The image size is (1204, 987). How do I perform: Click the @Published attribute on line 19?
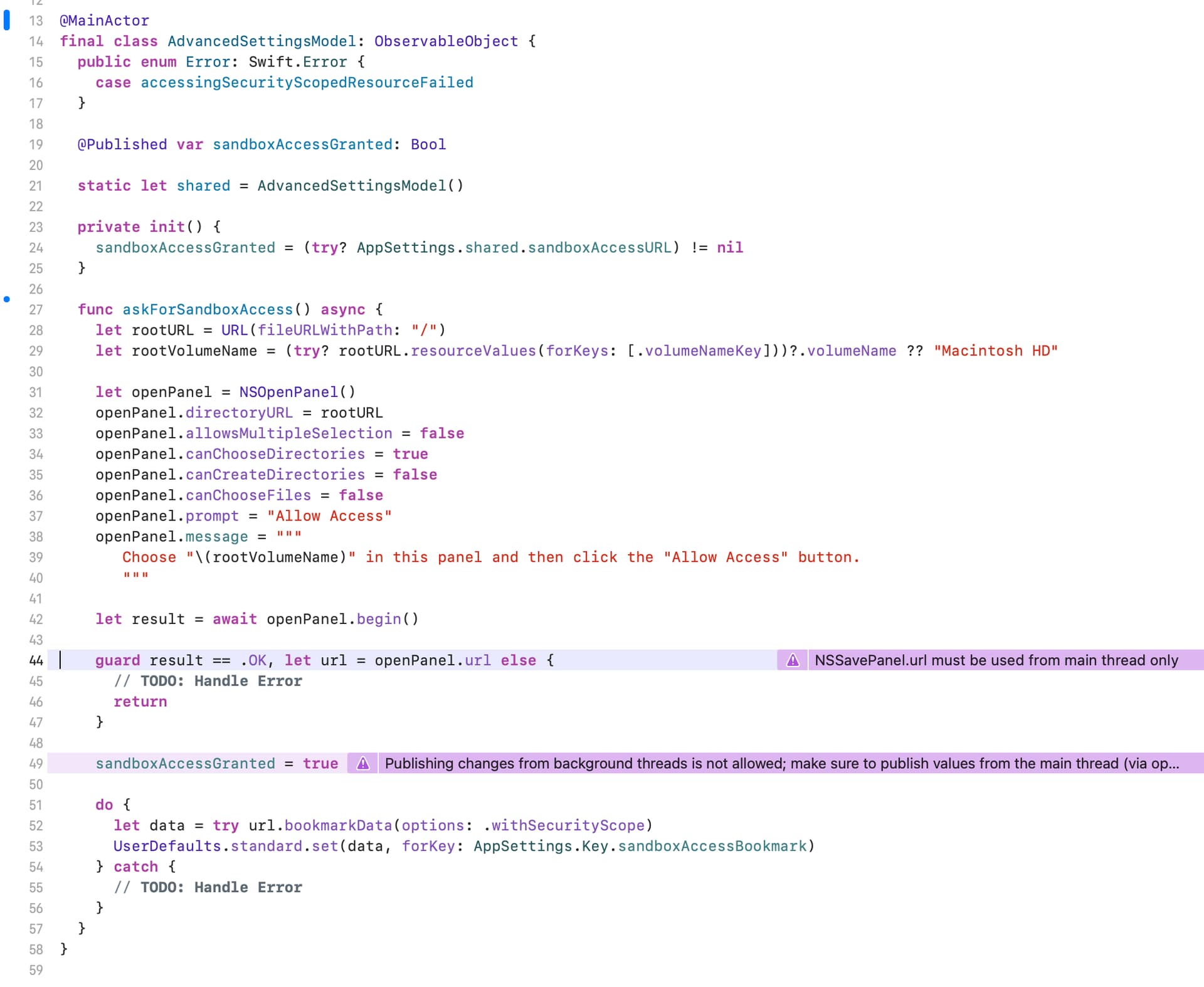122,144
